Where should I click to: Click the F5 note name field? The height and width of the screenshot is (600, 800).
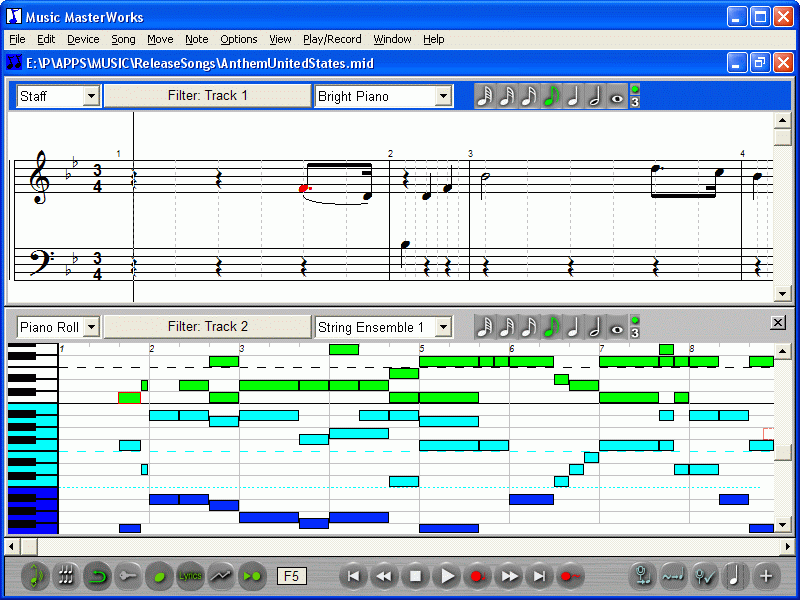[291, 577]
